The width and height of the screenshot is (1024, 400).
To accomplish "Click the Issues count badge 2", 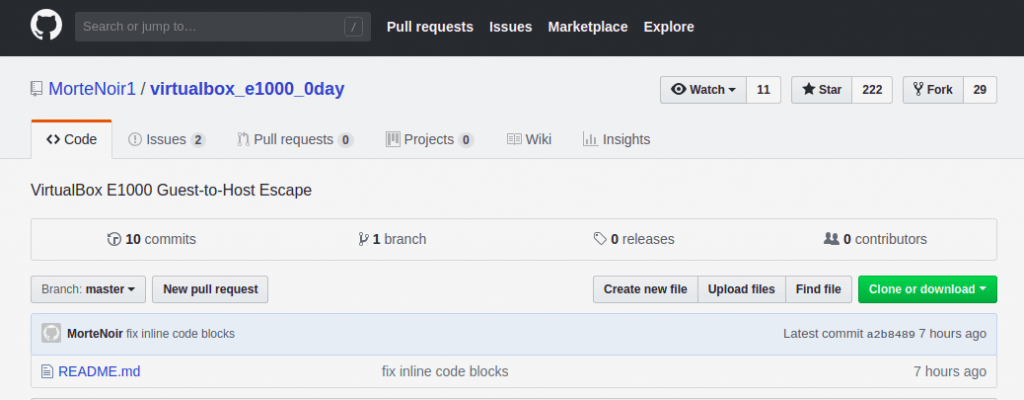I will point(199,140).
